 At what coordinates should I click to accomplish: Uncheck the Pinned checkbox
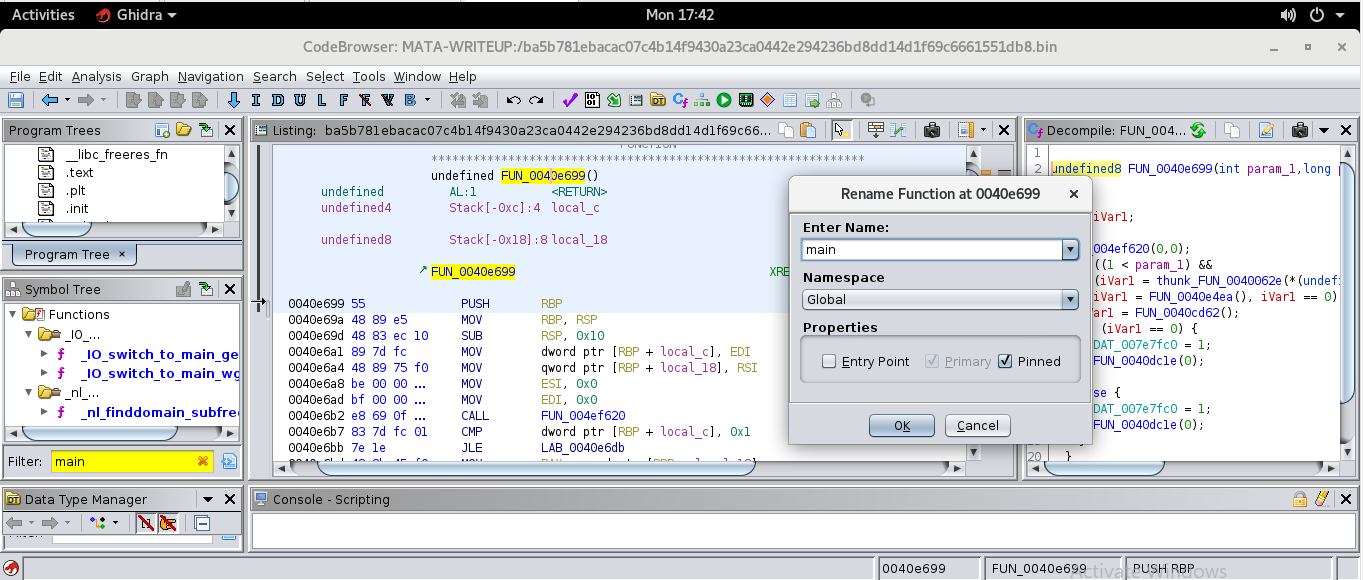(x=1005, y=362)
